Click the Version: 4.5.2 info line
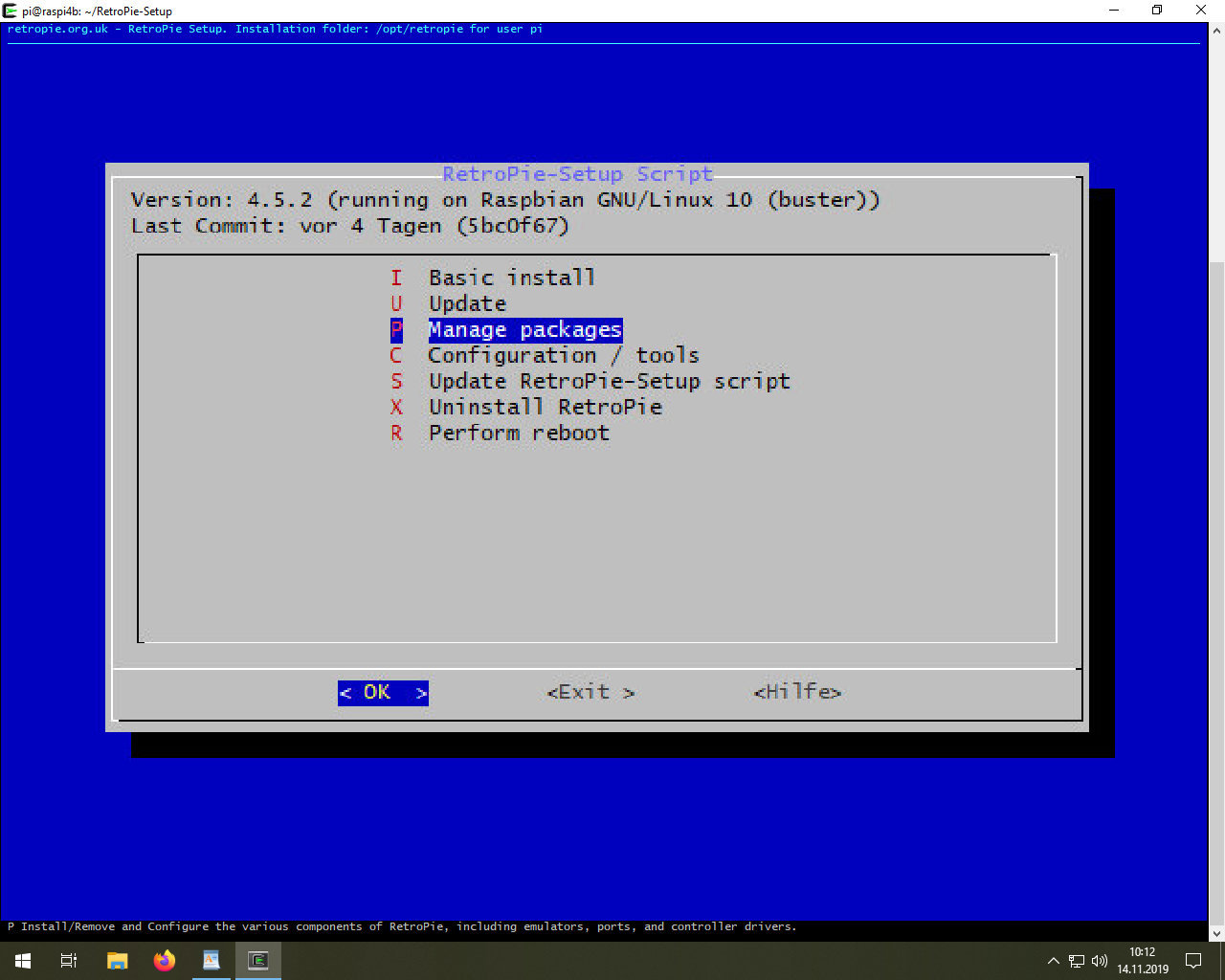1225x980 pixels. [505, 200]
